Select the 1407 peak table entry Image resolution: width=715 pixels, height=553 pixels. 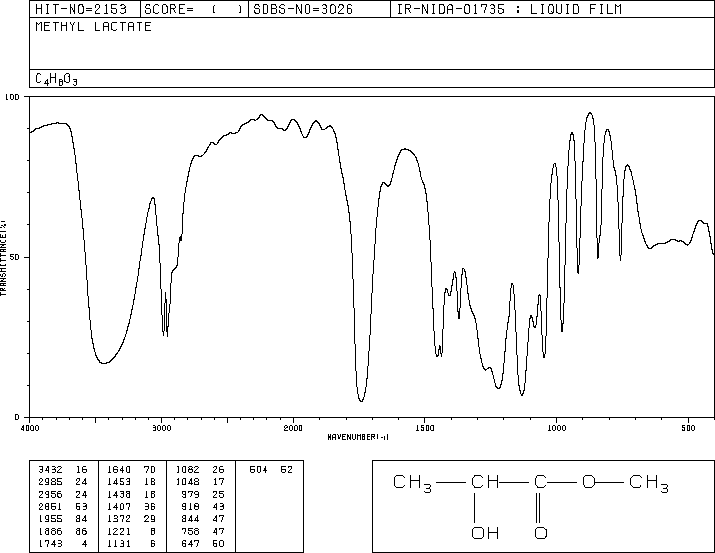tap(119, 506)
